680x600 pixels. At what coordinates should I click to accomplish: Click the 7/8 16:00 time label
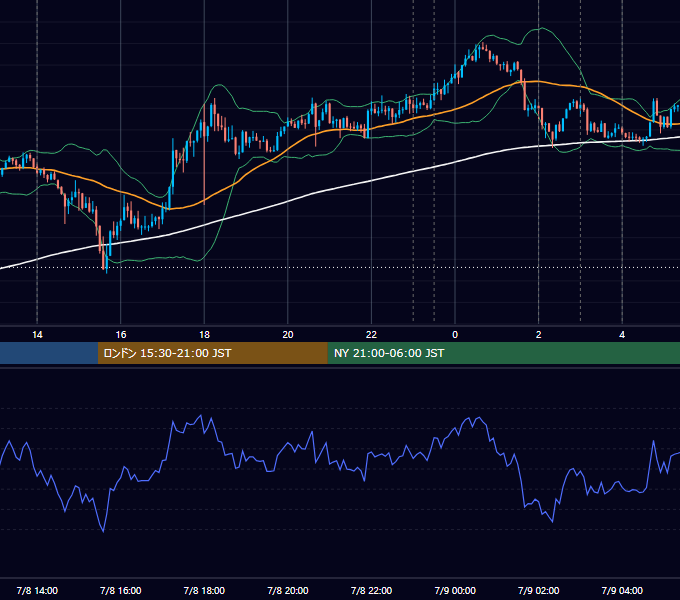point(121,590)
